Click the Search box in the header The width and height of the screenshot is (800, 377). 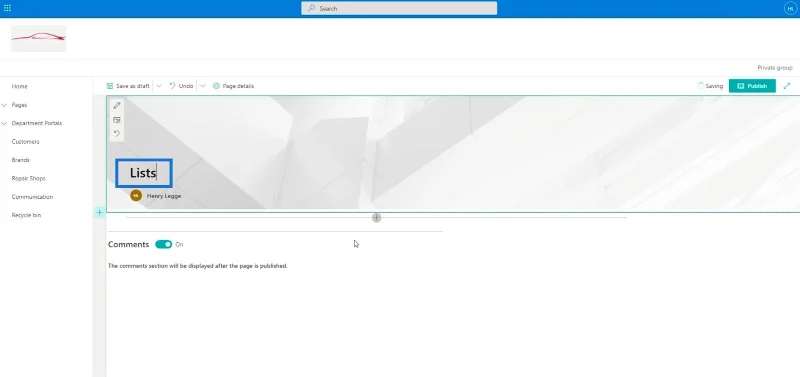399,8
